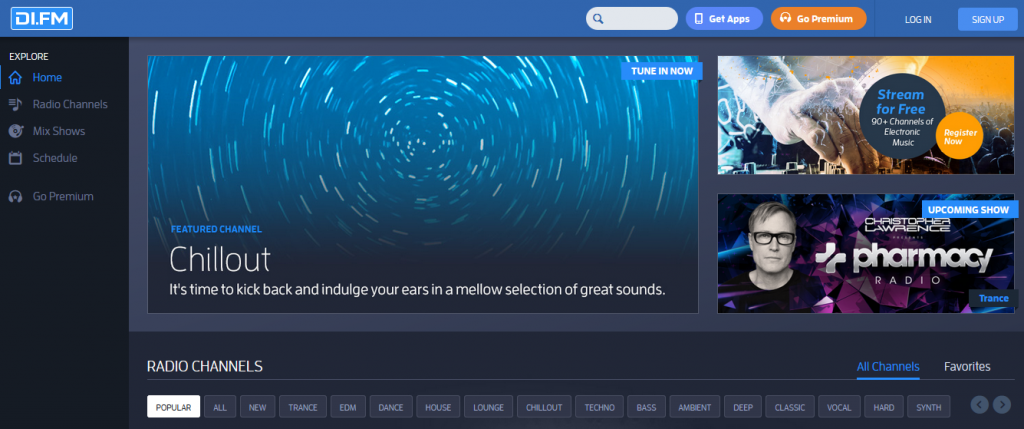Select TRANCE channel filter

point(303,407)
